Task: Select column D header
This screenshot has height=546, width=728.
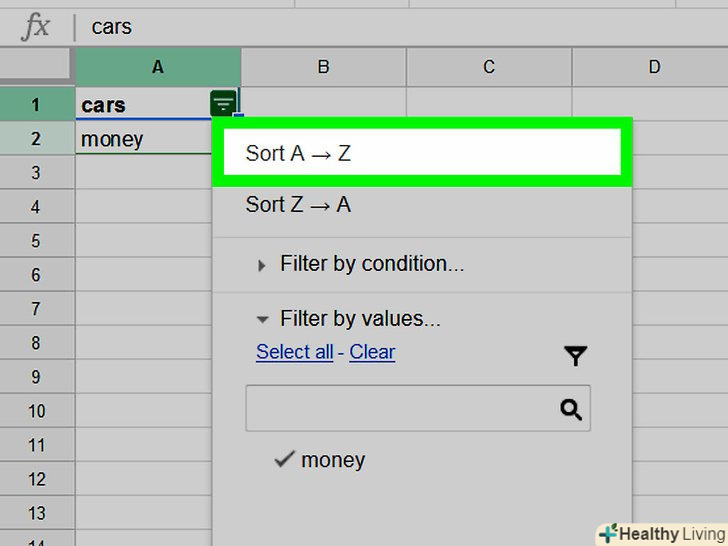Action: click(x=654, y=67)
